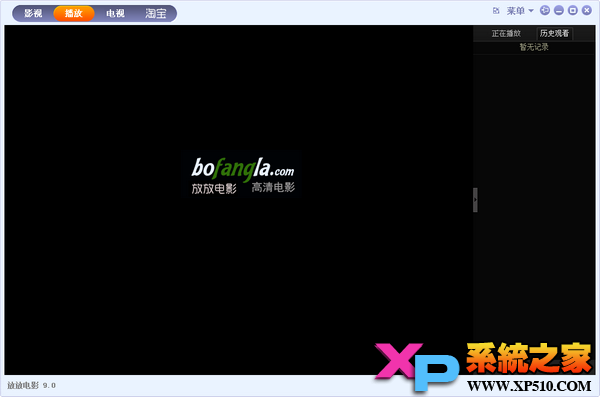The height and width of the screenshot is (397, 600).
Task: Open the 历史观看 history tab
Action: point(554,33)
